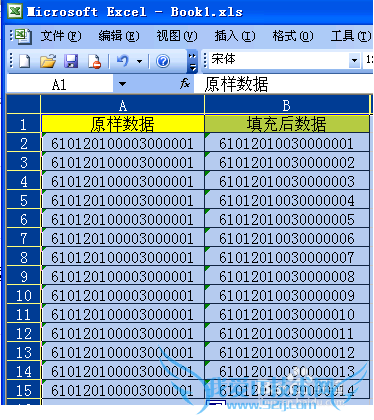Select cell A12 in column A
This screenshot has width=374, height=420.
[122, 333]
